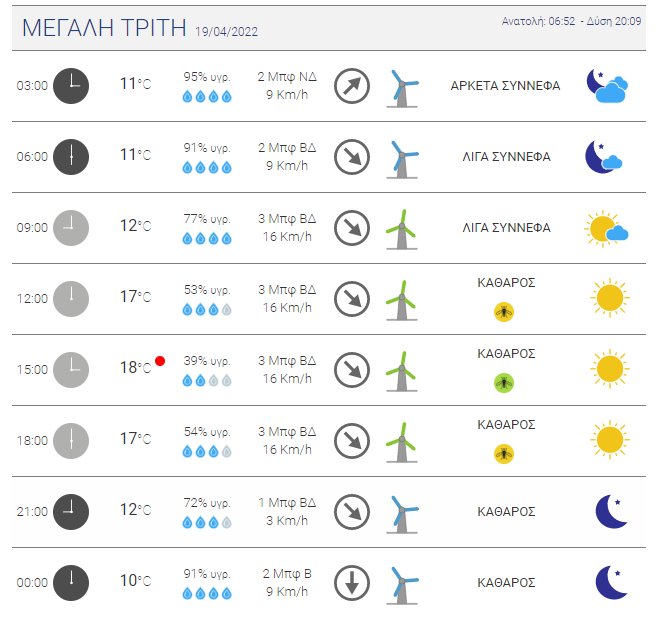Click the blue wind turbine at 06:00
Image resolution: width=662 pixels, height=617 pixels.
(x=402, y=159)
